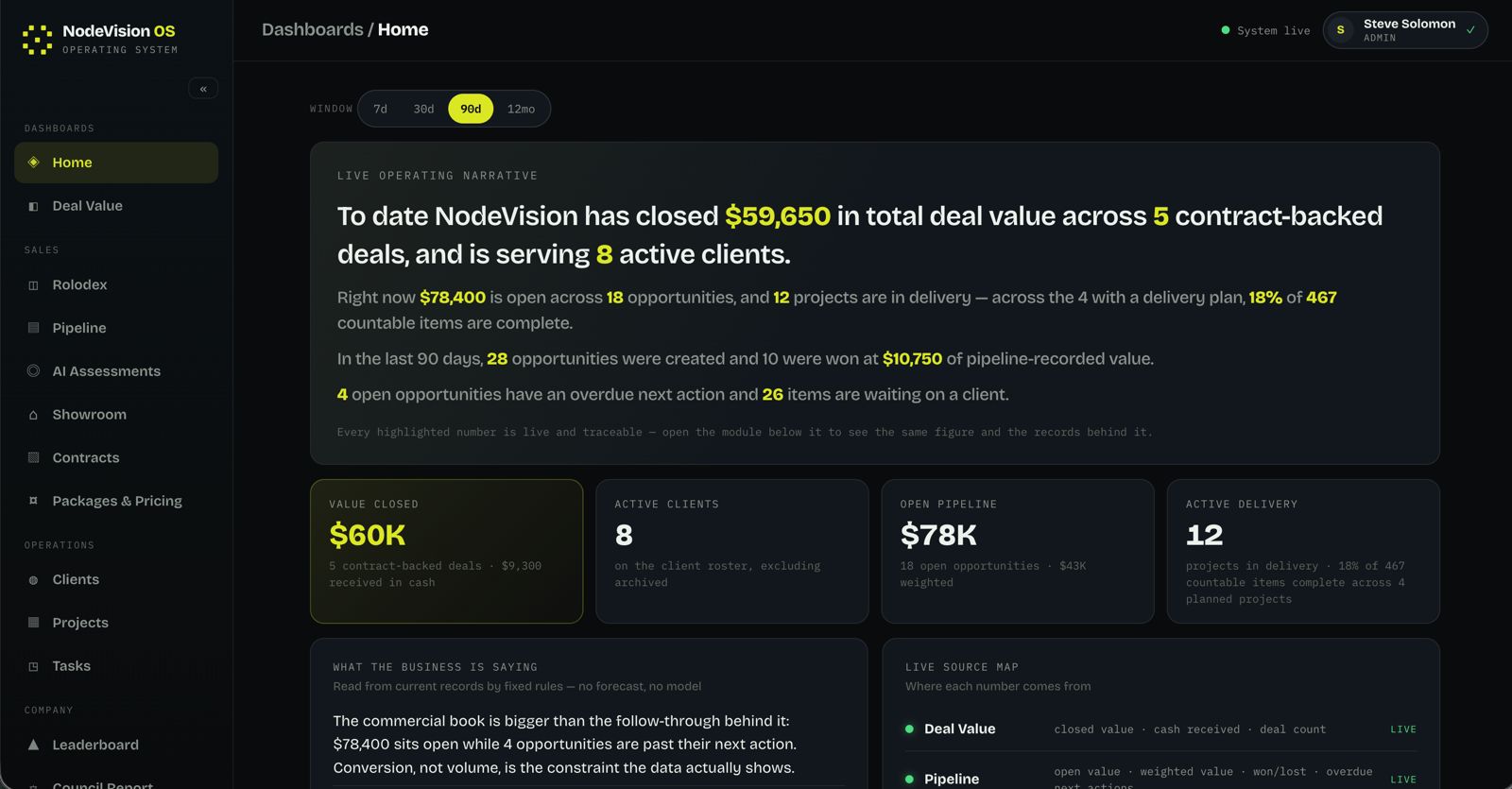The height and width of the screenshot is (789, 1512).
Task: Open the Contracts page
Action: click(116, 457)
